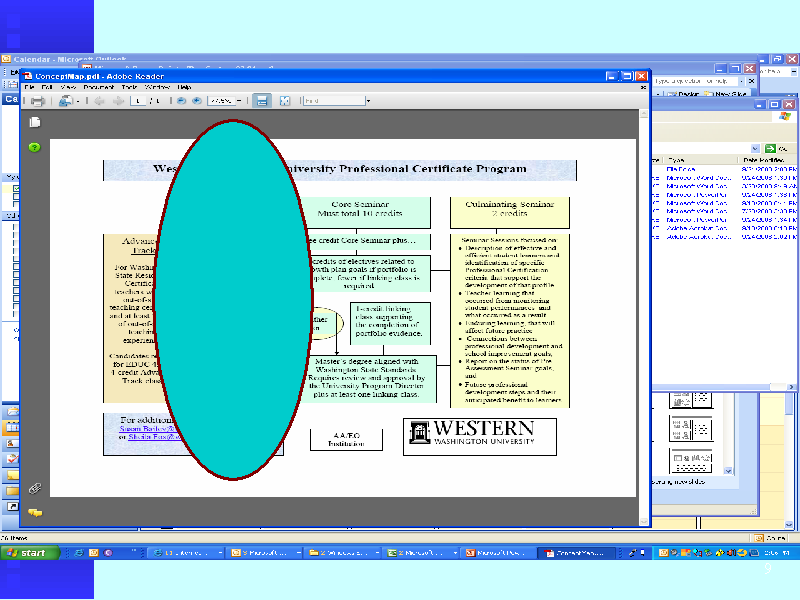Click the Outlook Calendar icon in navigation pane
This screenshot has width=800, height=600.
[12, 428]
